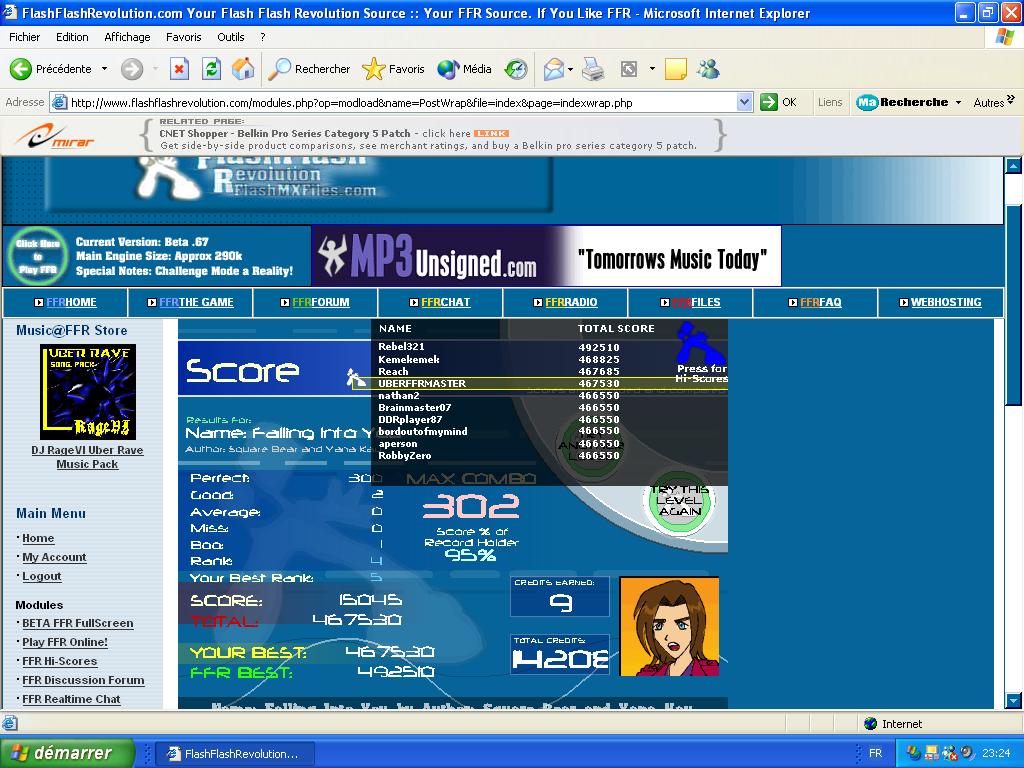Click the page scrollbar up arrow
Viewport: 1024px width, 768px height.
pos(1013,166)
